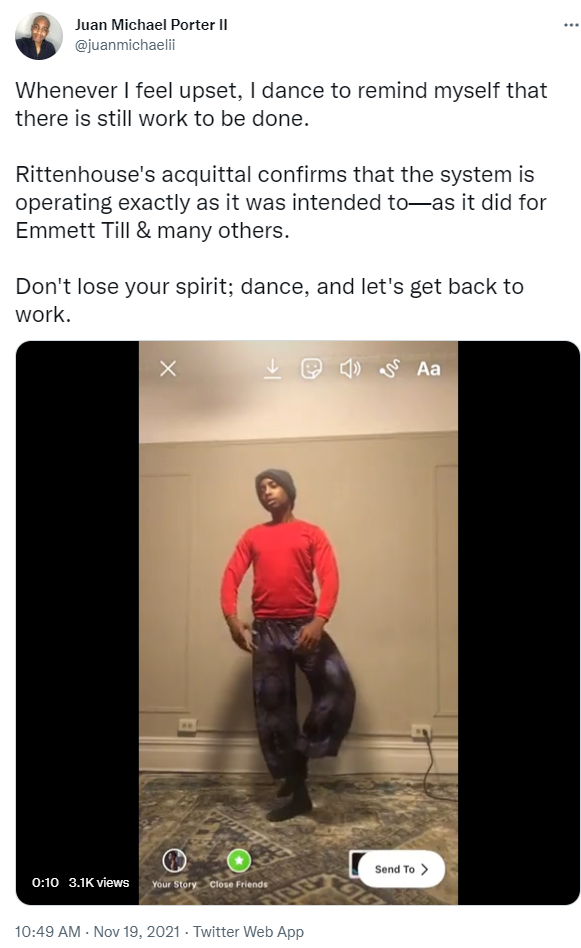Viewport: 581px width, 948px height.
Task: Share to Your Story
Action: (174, 868)
